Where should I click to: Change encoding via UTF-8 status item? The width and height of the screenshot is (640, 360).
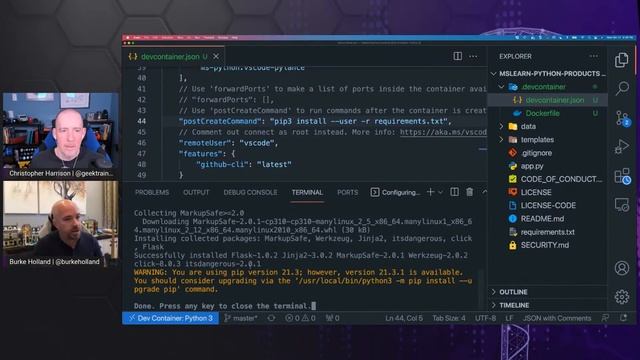point(485,318)
